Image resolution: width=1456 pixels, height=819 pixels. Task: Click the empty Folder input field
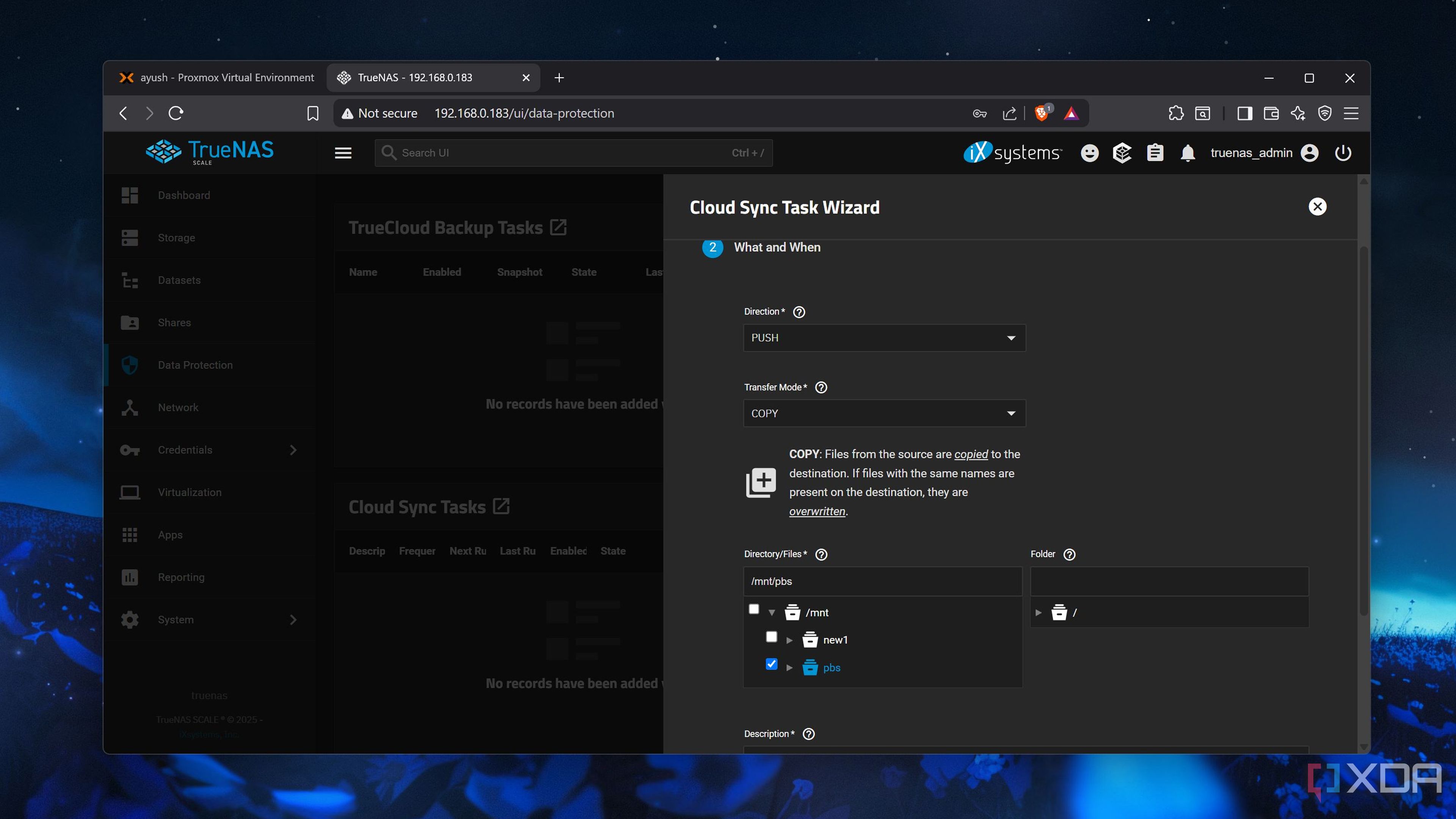(1169, 581)
